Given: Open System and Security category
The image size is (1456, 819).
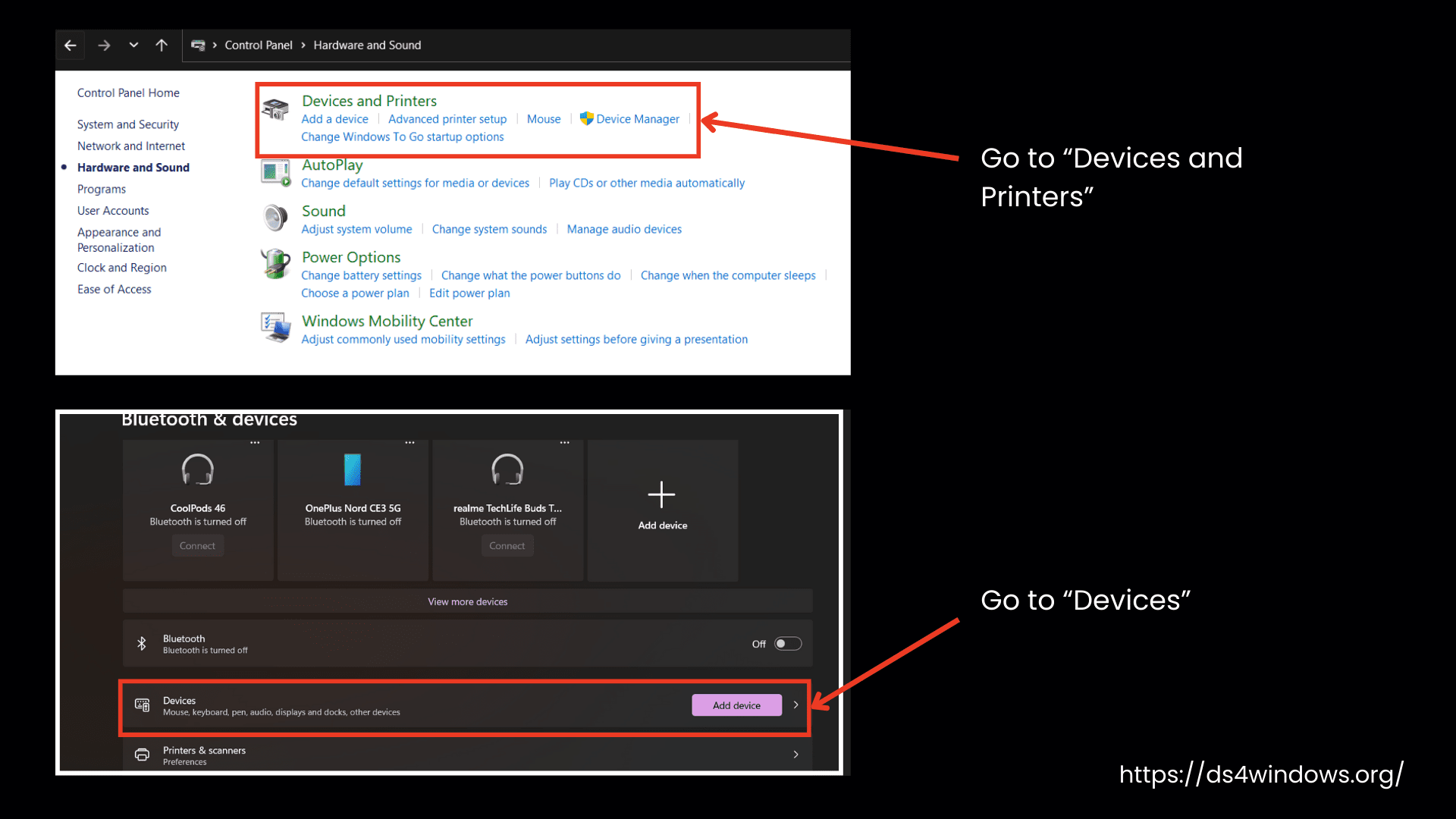Looking at the screenshot, I should pyautogui.click(x=127, y=124).
